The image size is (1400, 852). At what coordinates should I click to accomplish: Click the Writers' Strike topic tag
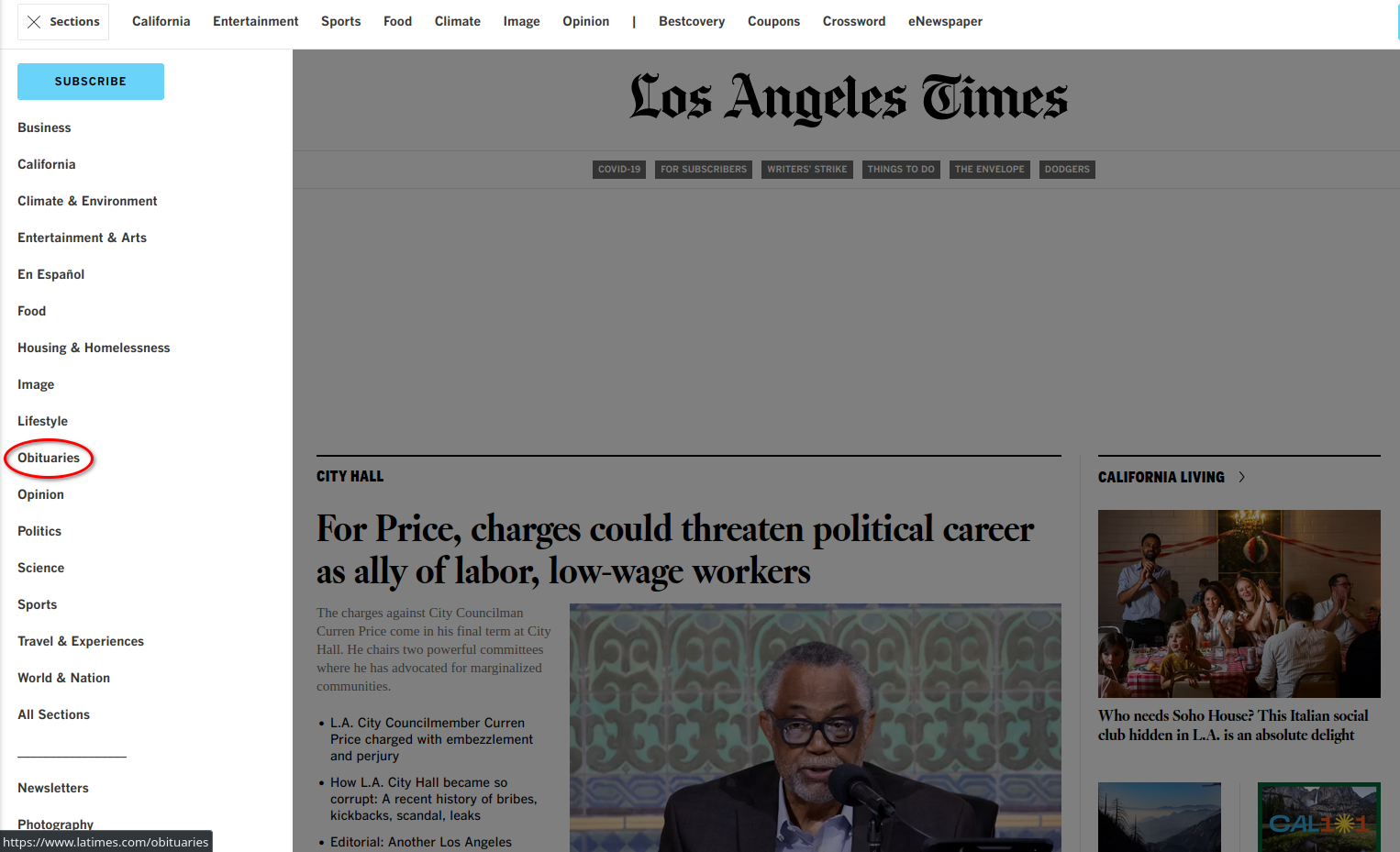point(807,170)
